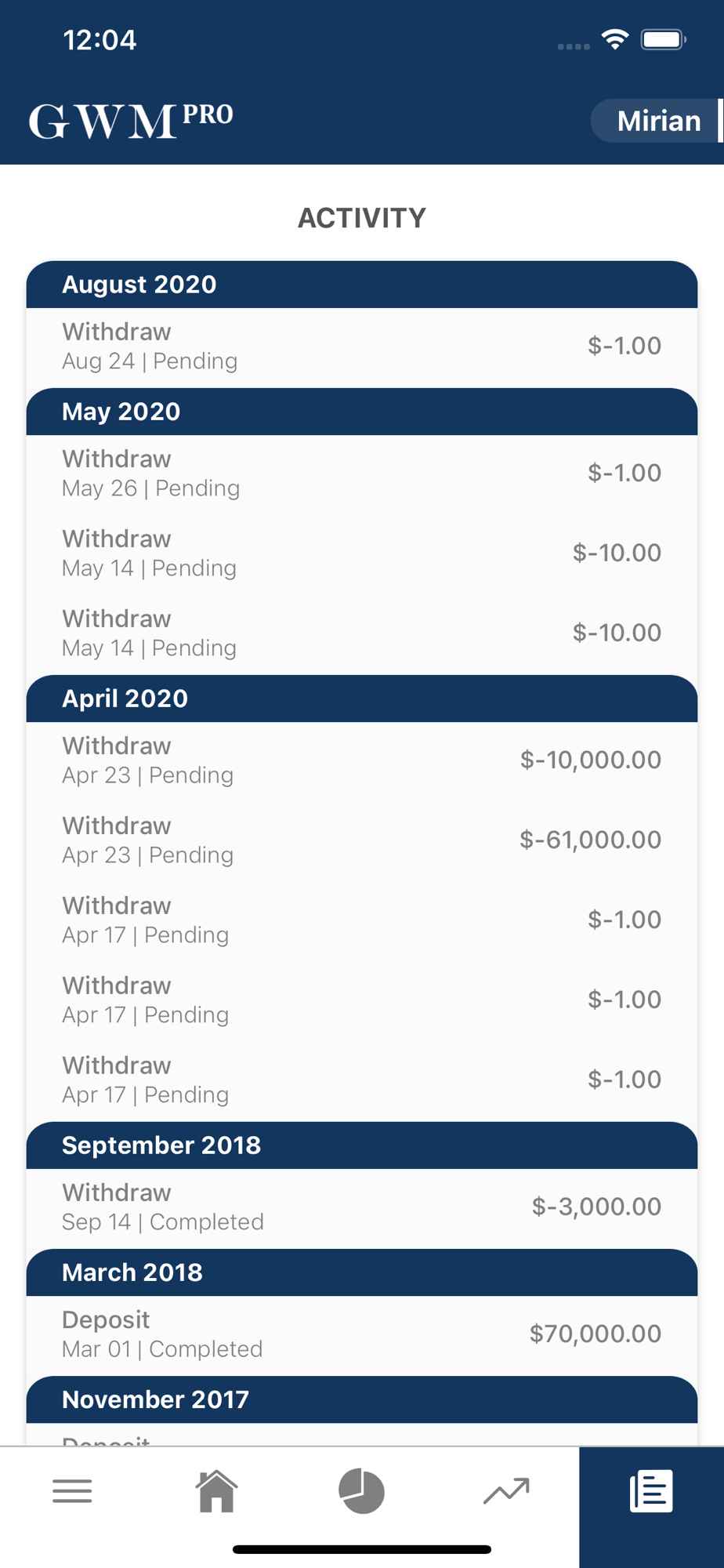Open the trending performance chart tab
The height and width of the screenshot is (1568, 724).
(506, 1490)
